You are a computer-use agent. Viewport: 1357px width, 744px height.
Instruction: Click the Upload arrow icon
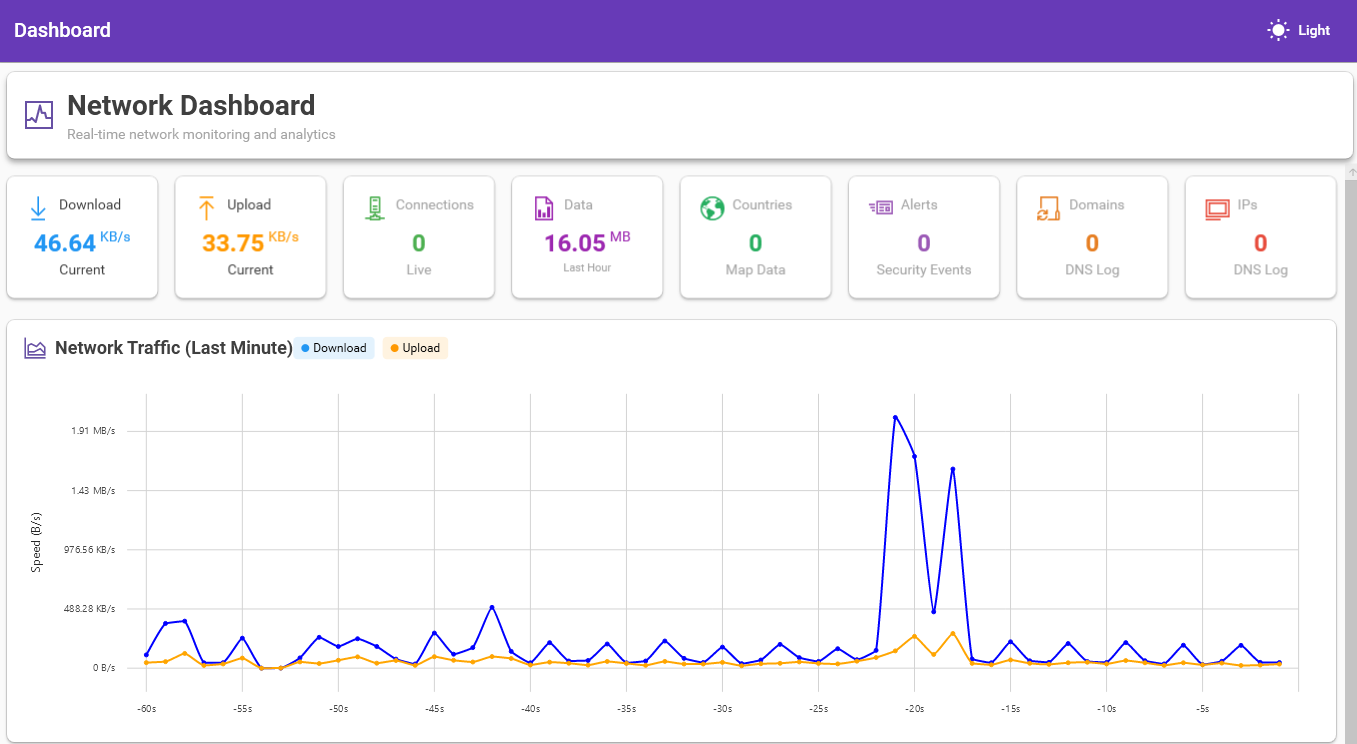pos(206,207)
